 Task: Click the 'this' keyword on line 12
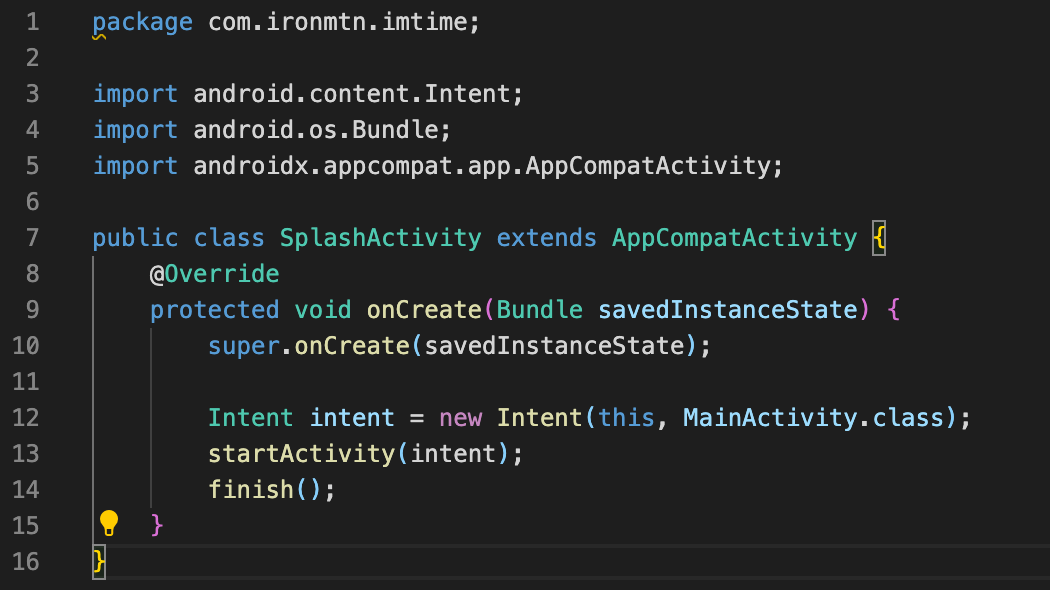626,418
